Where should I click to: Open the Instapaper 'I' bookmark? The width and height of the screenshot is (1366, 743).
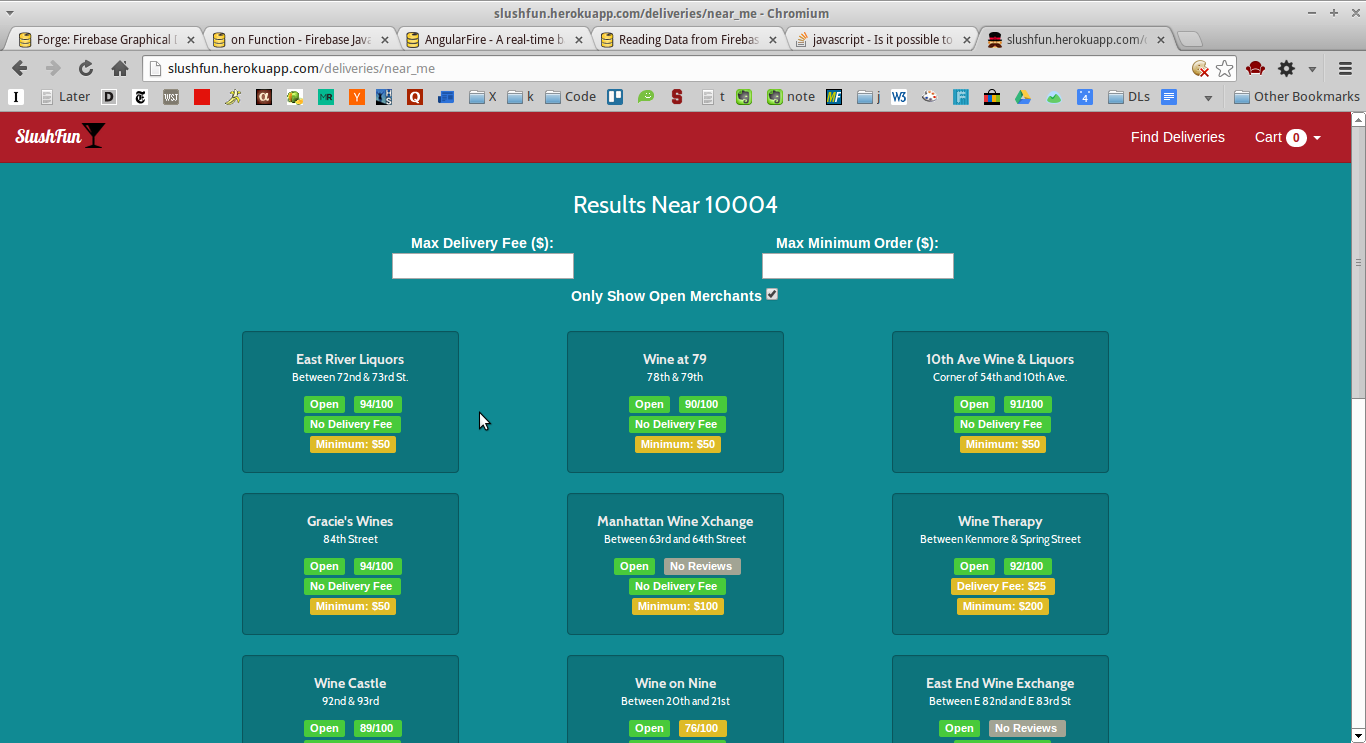point(16,97)
